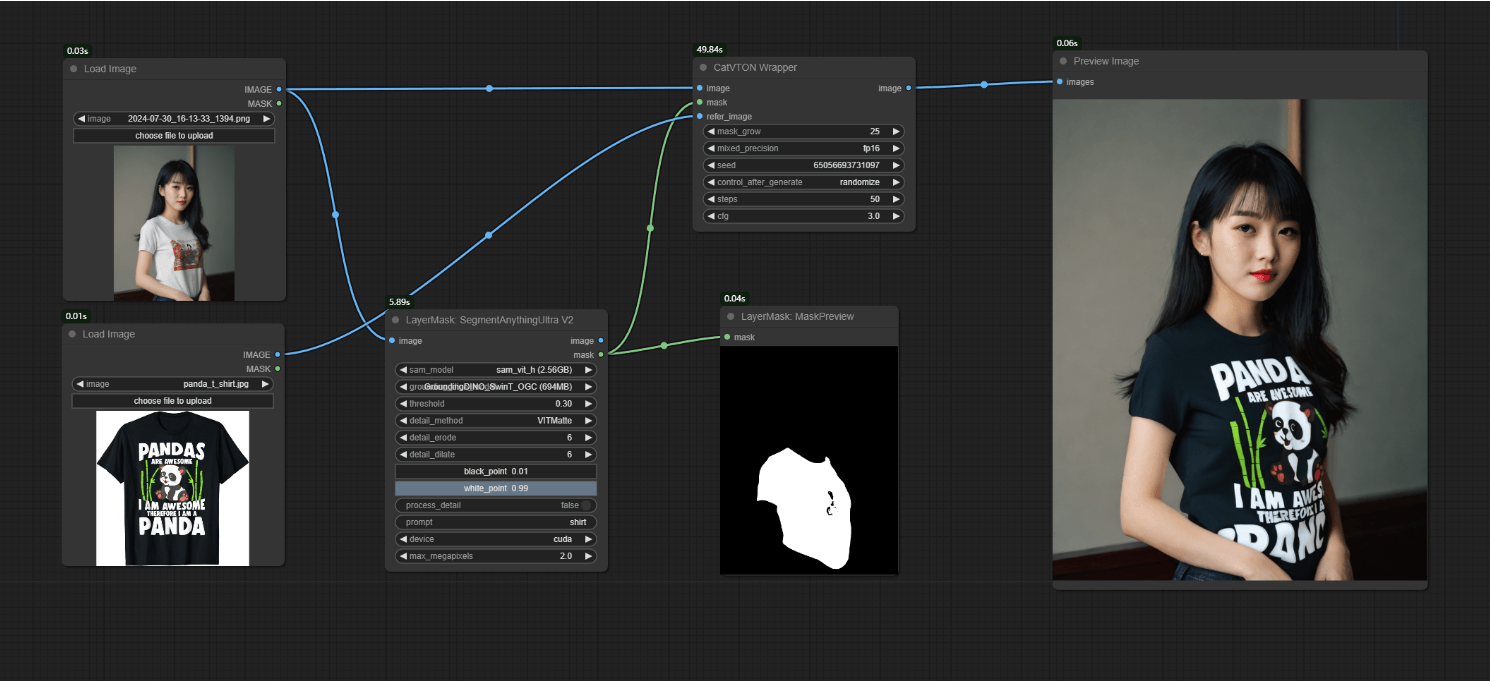Adjust the white_point 0.99 slider
The image size is (1490, 681).
(495, 488)
